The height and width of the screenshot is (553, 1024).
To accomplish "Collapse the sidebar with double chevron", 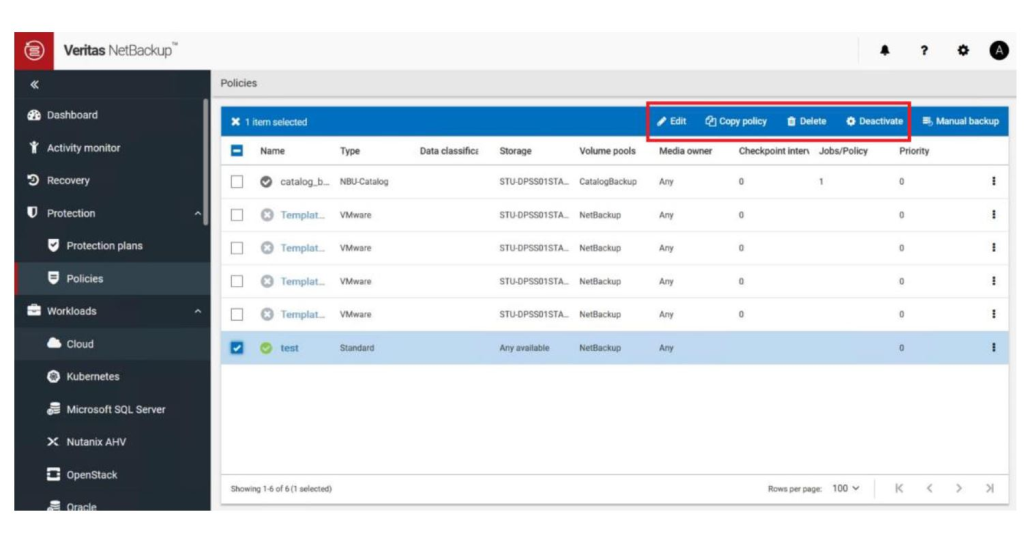I will point(35,84).
